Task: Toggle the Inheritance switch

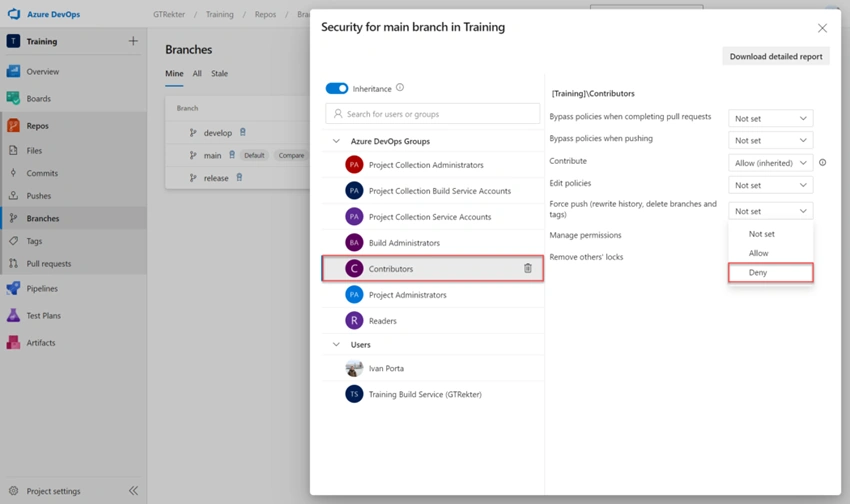Action: pos(337,88)
